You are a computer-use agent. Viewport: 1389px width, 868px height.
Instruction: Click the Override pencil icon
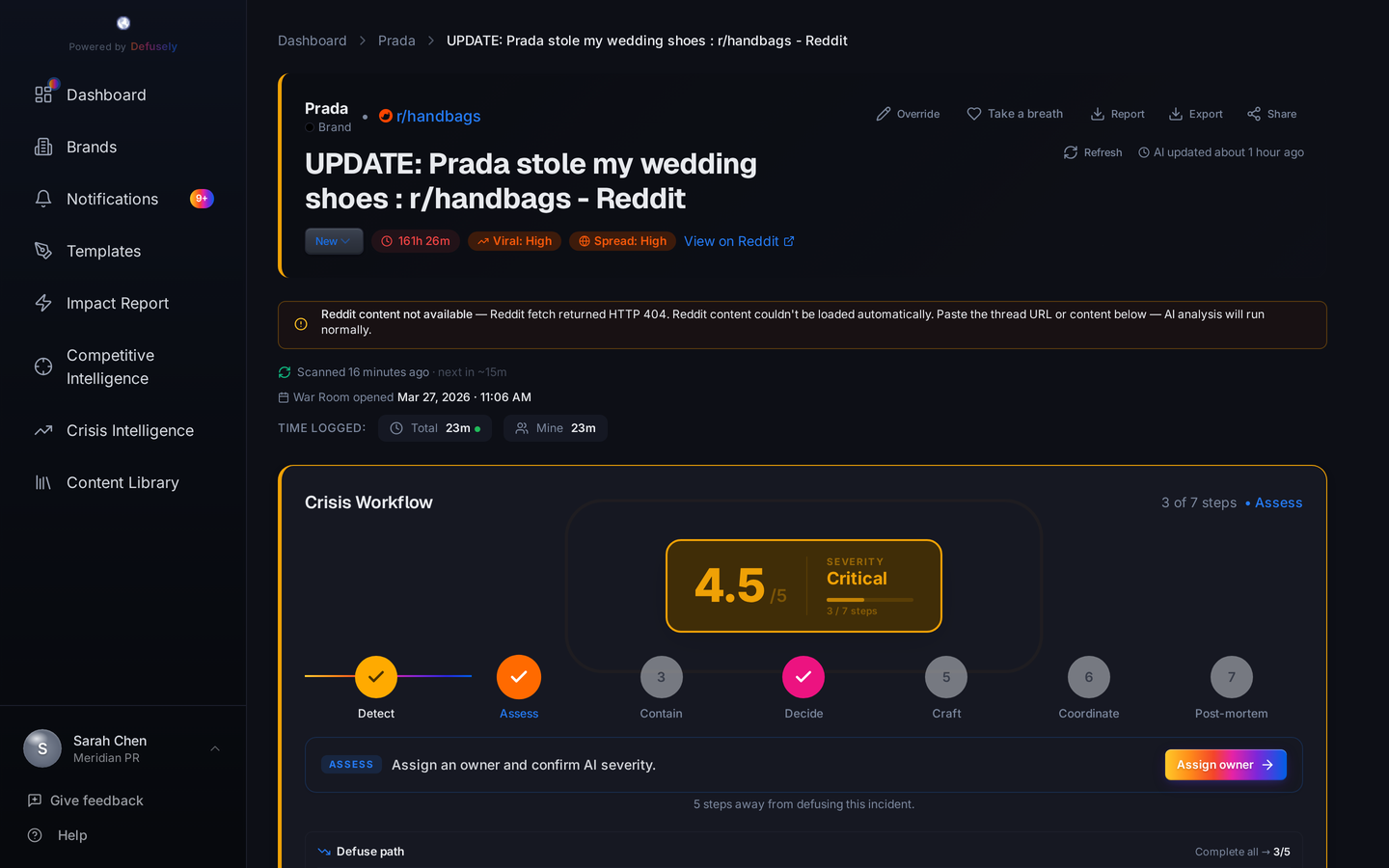click(x=884, y=114)
